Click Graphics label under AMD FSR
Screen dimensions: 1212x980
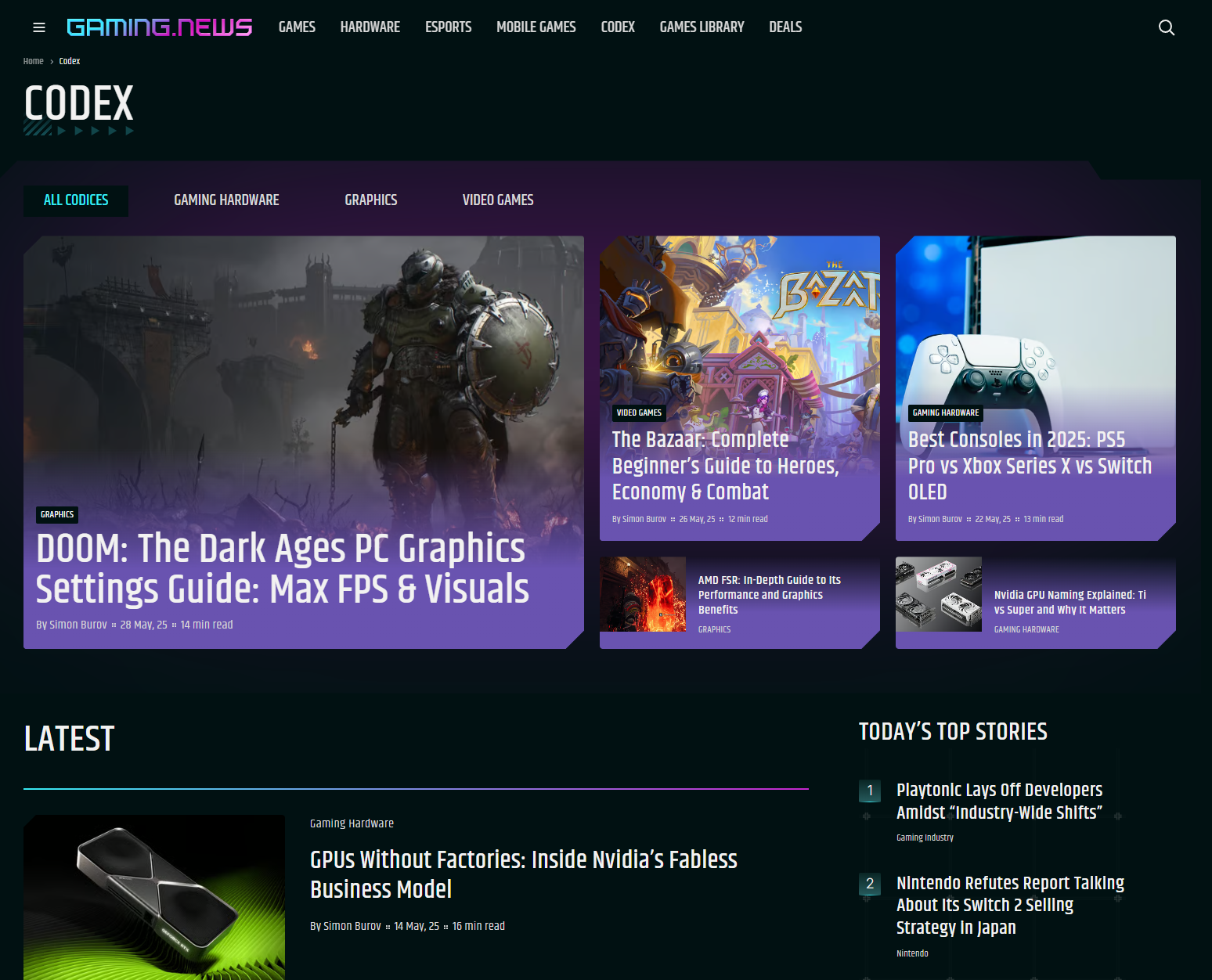pos(714,629)
